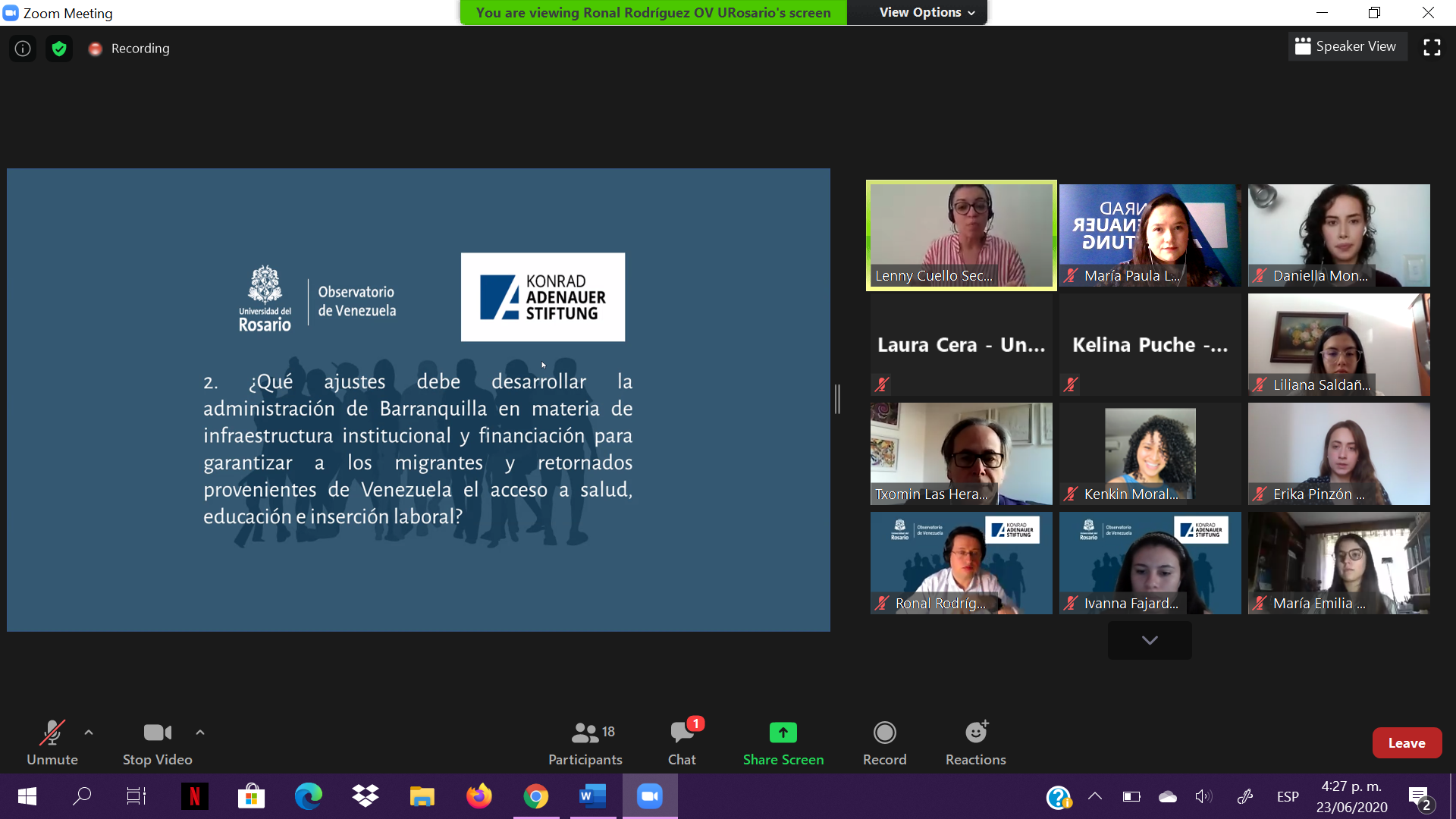Expand audio options arrow next to Unmute
Viewport: 1456px width, 819px height.
point(89,733)
